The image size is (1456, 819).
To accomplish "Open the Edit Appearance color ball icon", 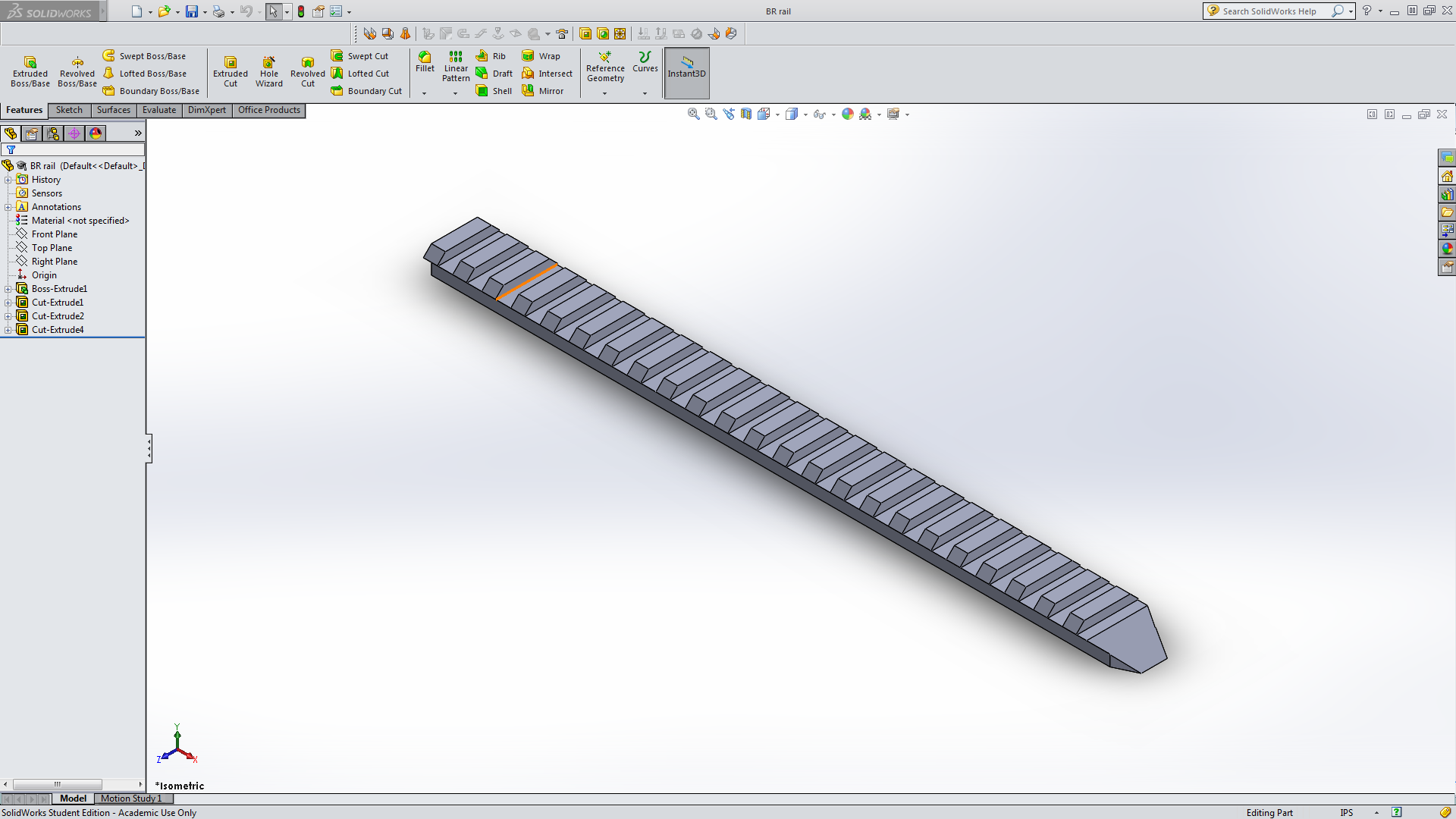I will coord(847,114).
